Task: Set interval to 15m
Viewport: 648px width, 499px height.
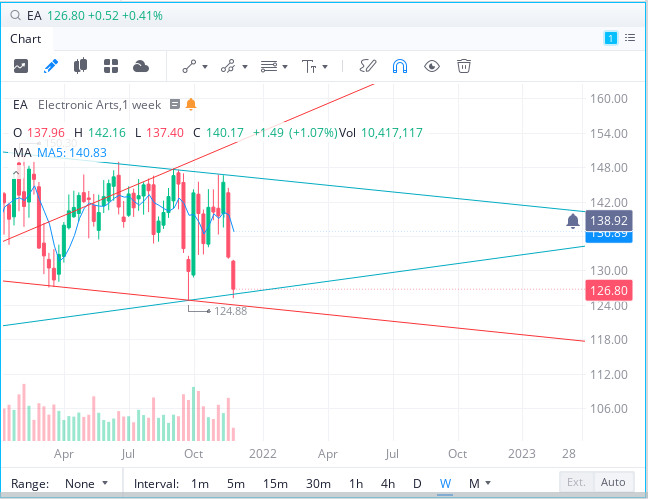Action: (275, 483)
